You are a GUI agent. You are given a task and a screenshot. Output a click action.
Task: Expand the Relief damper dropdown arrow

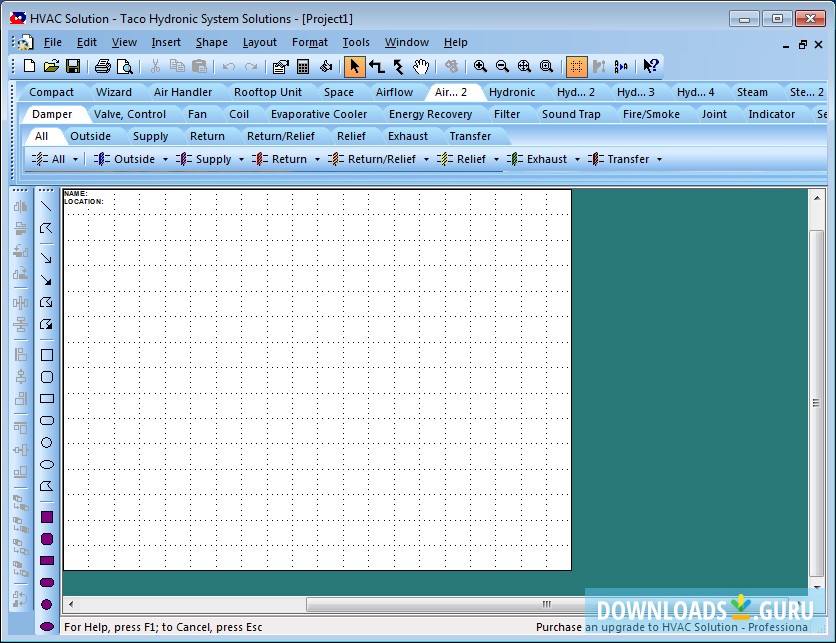(496, 159)
